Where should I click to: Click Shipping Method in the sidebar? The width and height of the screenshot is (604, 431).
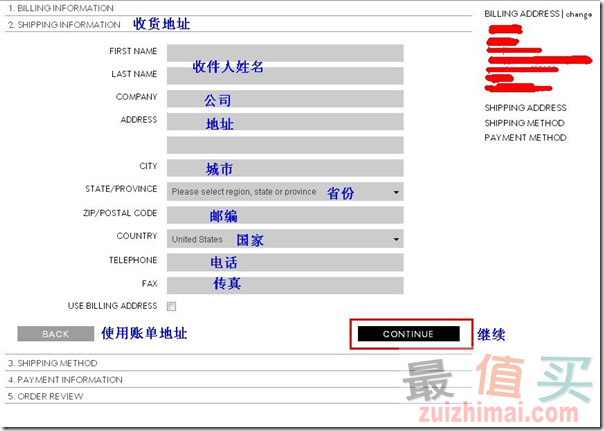tap(524, 123)
